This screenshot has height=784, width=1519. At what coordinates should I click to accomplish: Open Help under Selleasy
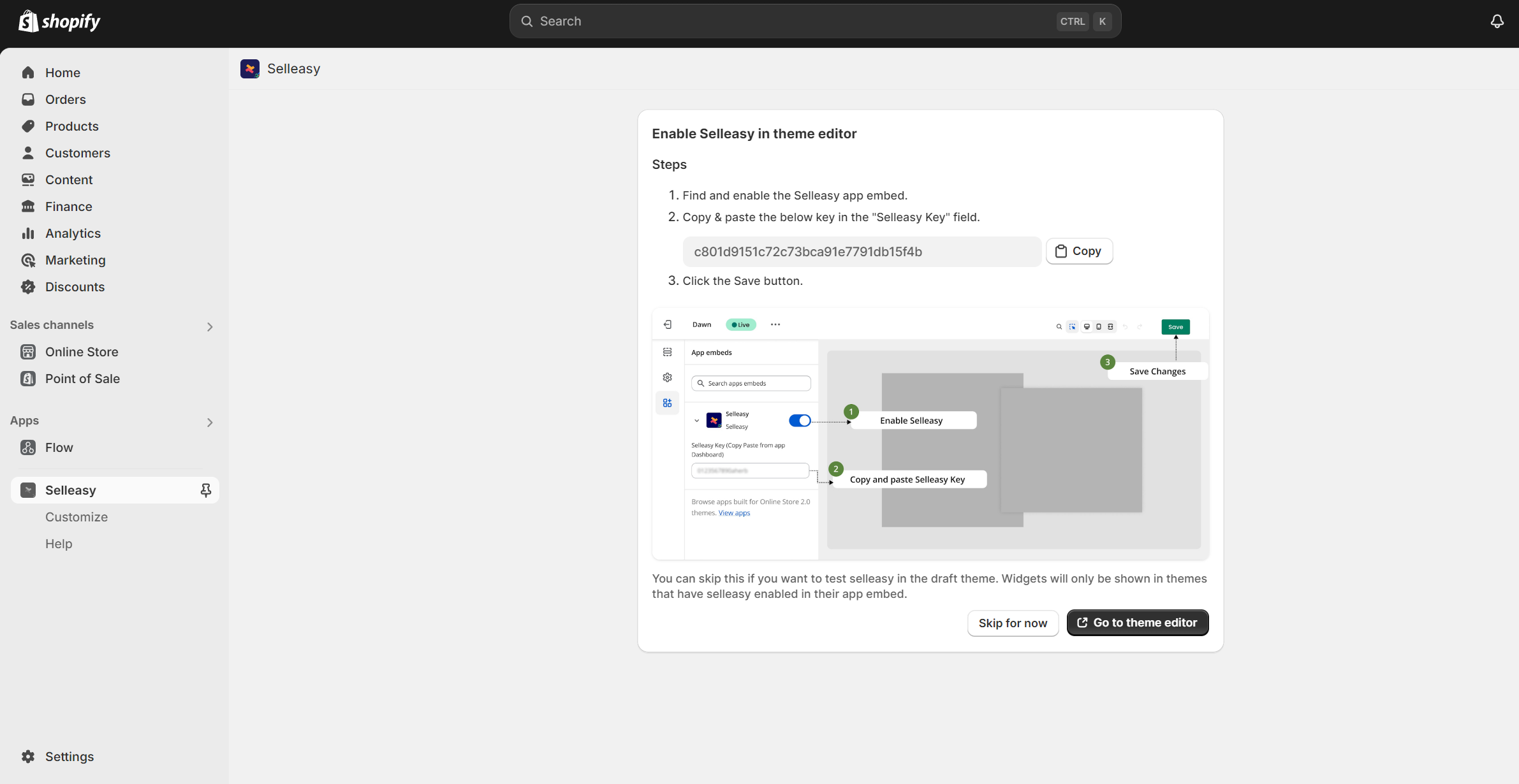click(x=58, y=544)
